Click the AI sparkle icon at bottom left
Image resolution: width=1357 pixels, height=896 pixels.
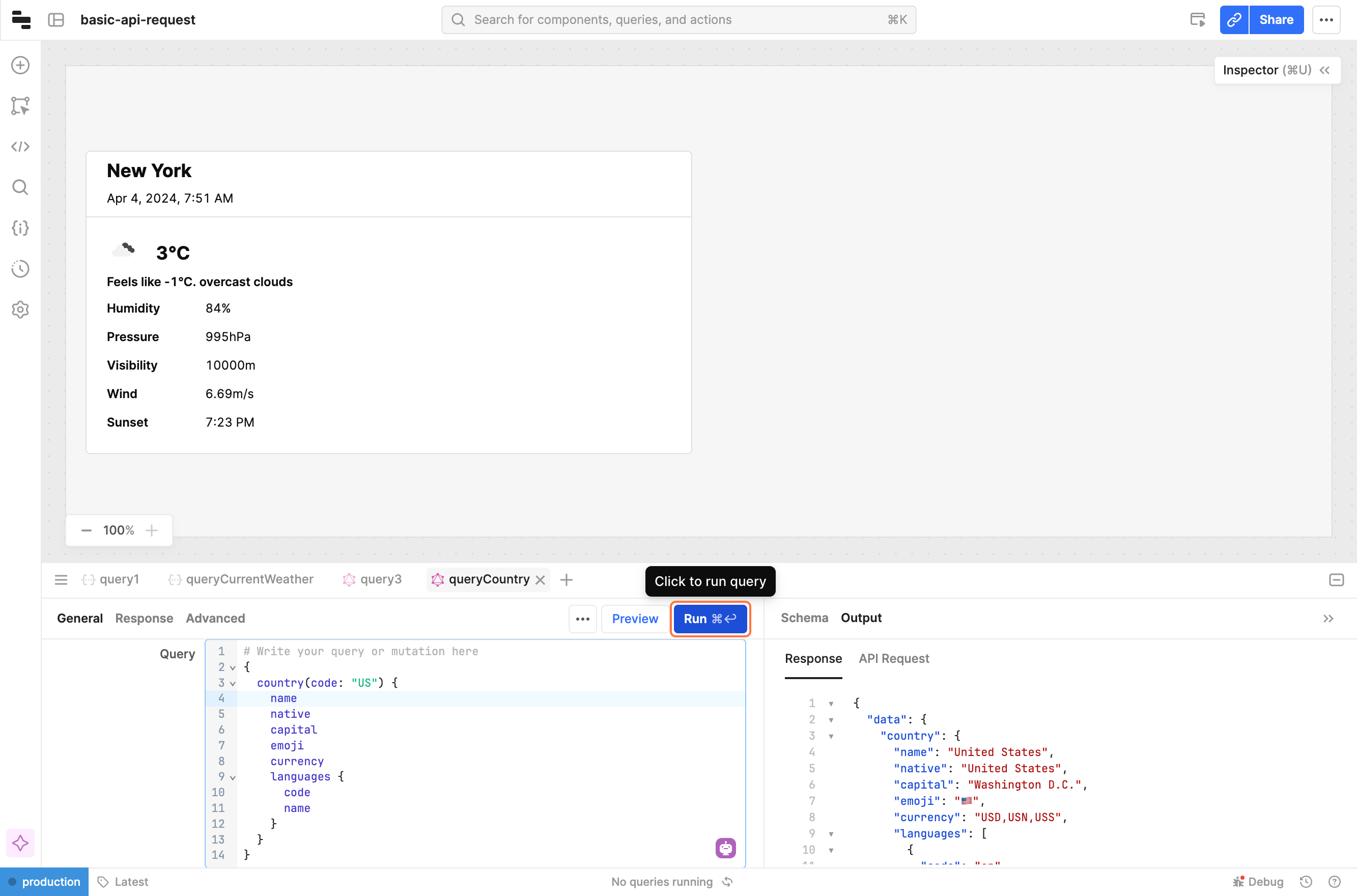20,843
